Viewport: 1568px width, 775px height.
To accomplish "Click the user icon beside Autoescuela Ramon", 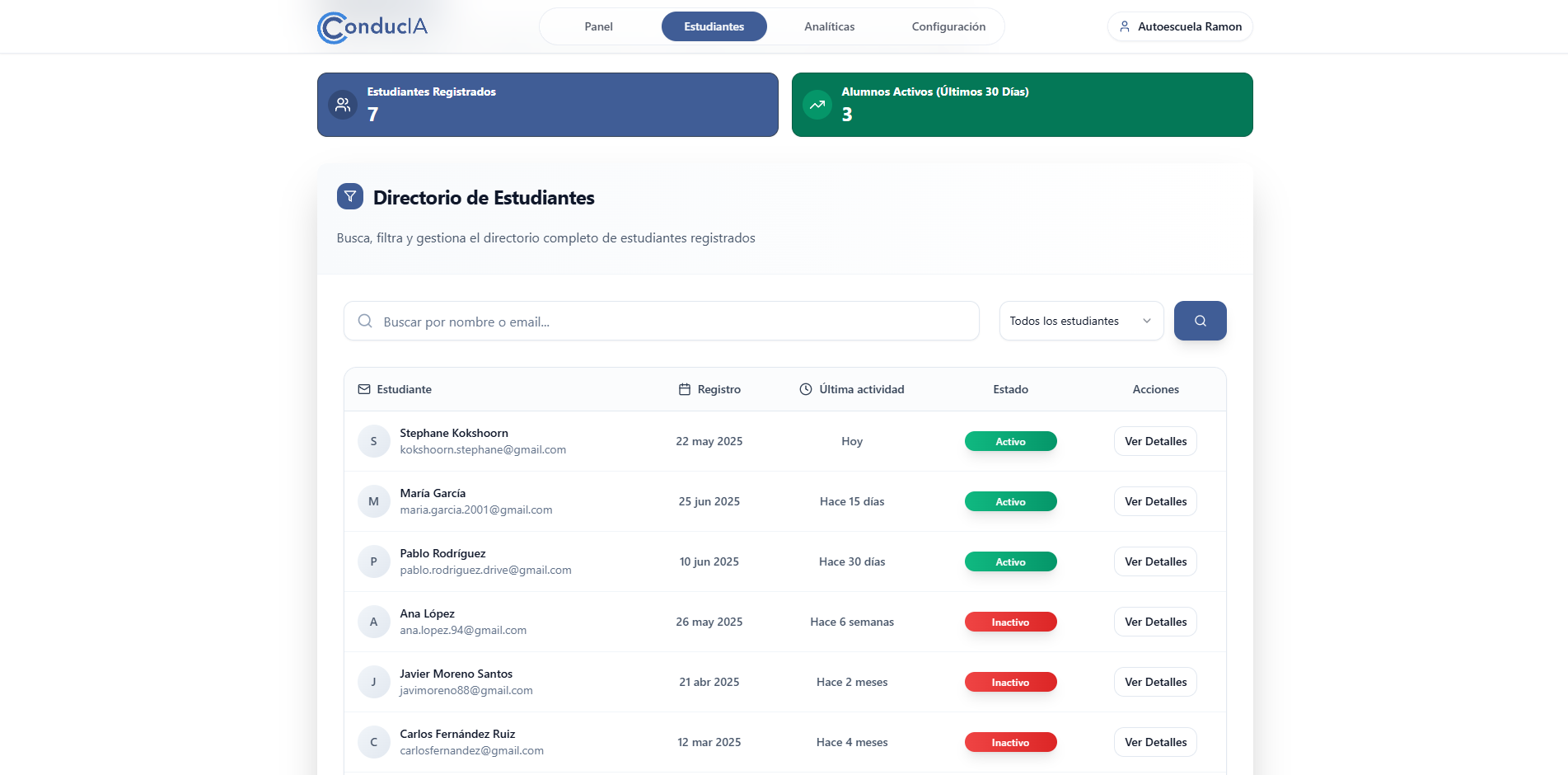I will (x=1124, y=26).
